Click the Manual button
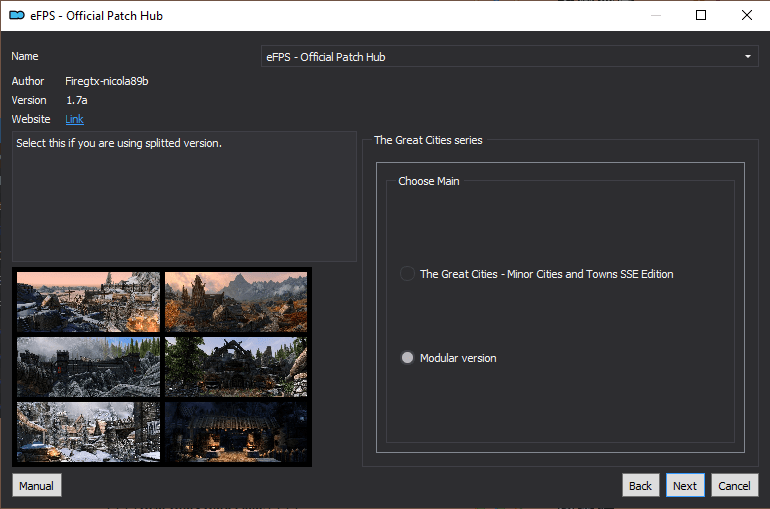Image resolution: width=770 pixels, height=509 pixels. point(37,485)
